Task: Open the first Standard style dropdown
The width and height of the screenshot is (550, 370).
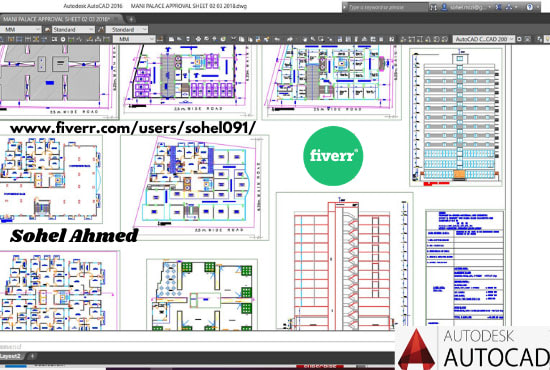Action: tap(74, 29)
